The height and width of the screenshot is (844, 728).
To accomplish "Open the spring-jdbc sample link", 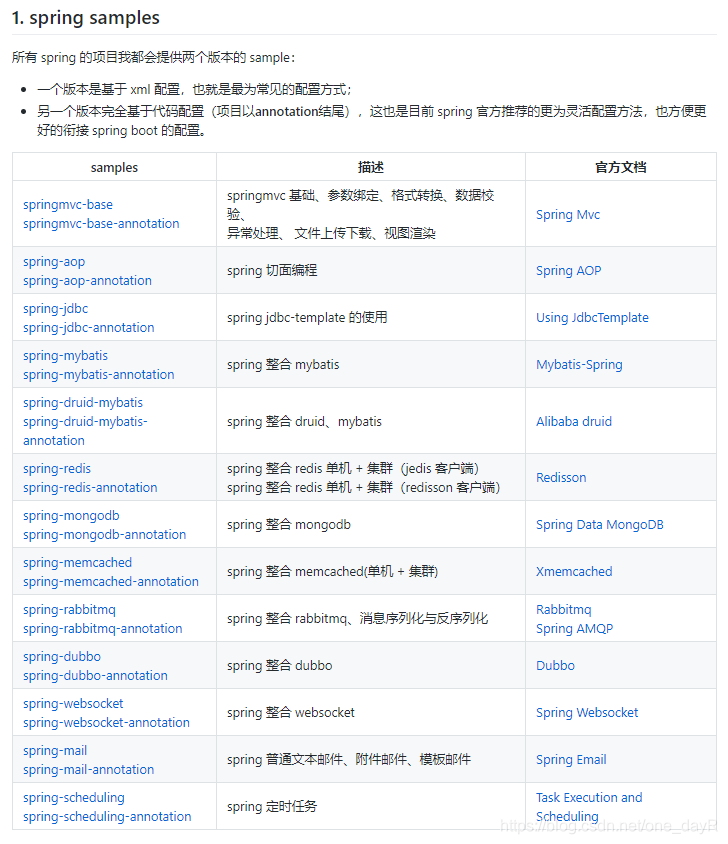I will [55, 308].
